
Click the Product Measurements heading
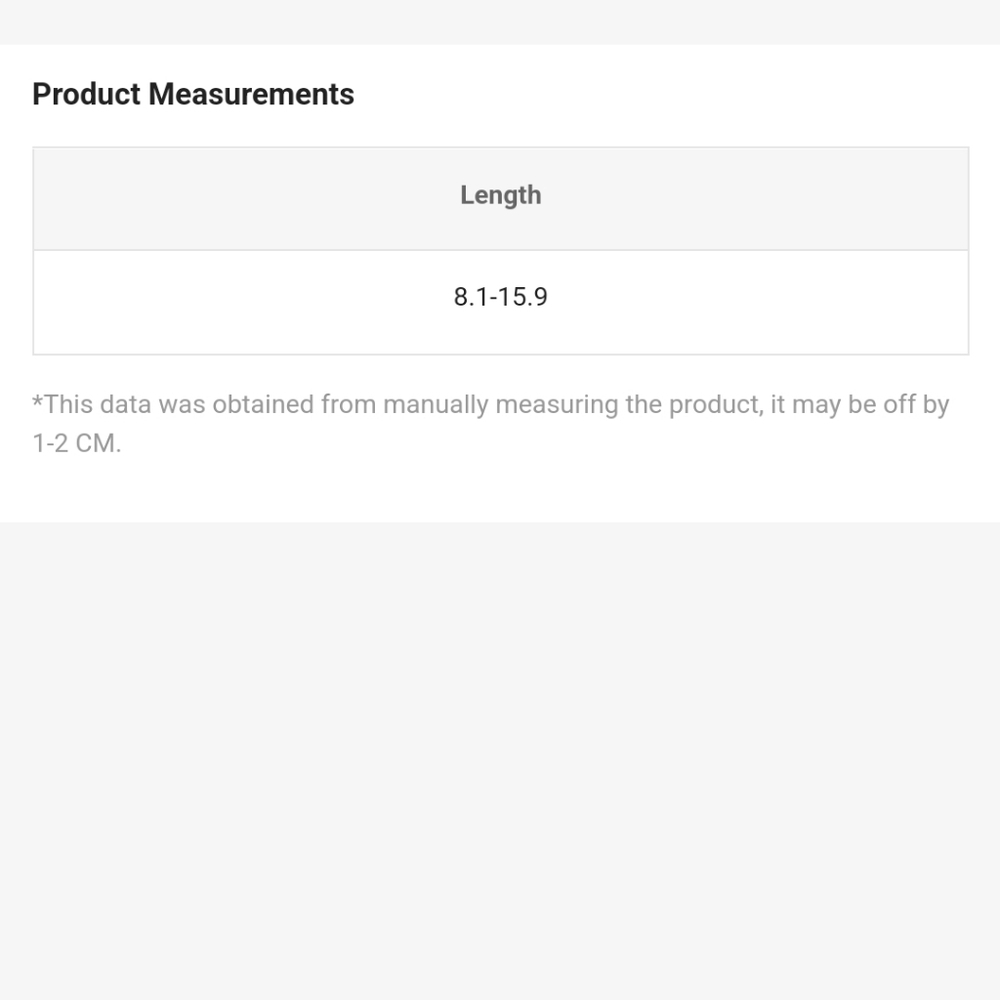pos(193,94)
